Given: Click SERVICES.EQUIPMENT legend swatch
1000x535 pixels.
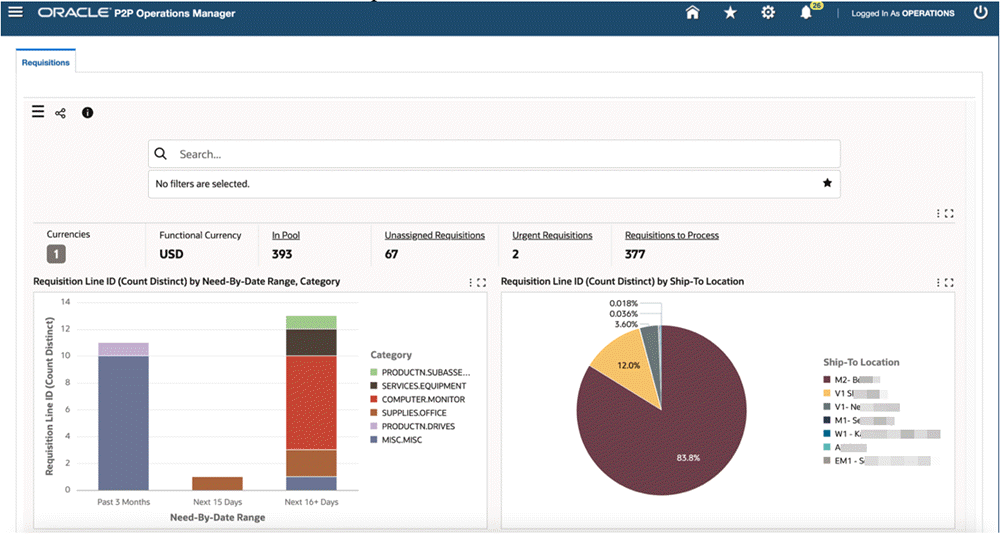Looking at the screenshot, I should click(x=374, y=386).
